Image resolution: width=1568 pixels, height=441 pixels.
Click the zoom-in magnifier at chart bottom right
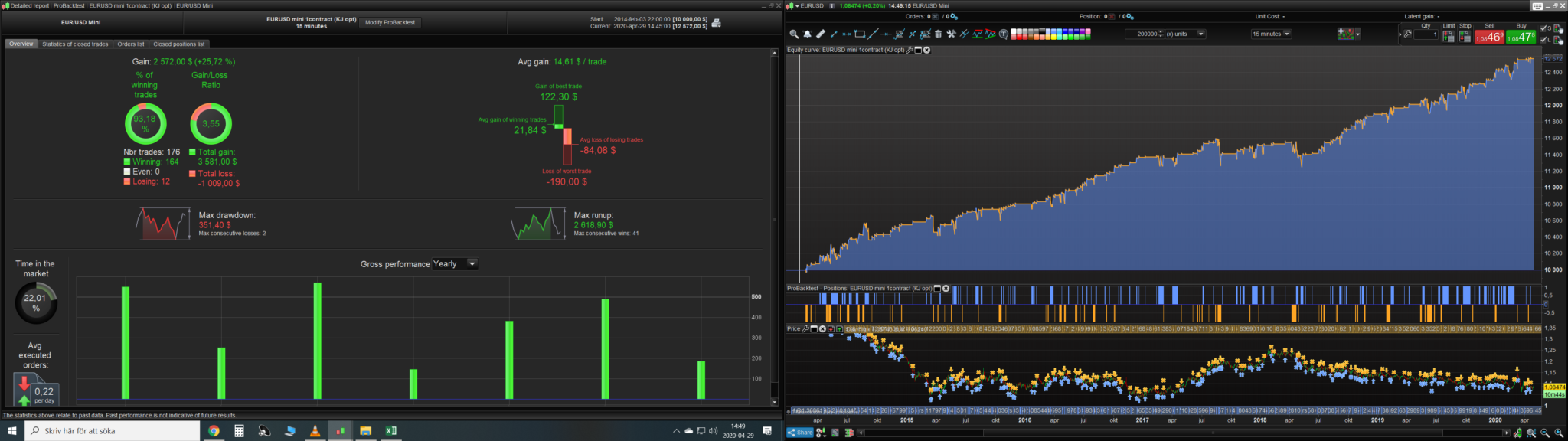tap(1558, 433)
